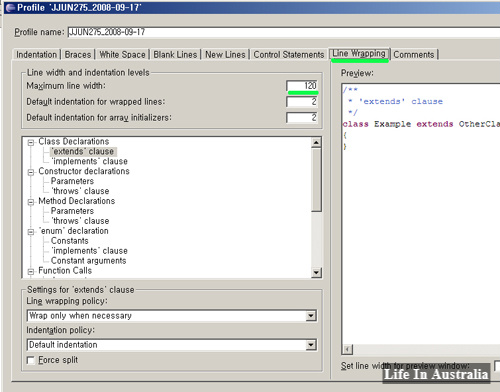Click the Eclipse icon in title bar

pyautogui.click(x=10, y=7)
